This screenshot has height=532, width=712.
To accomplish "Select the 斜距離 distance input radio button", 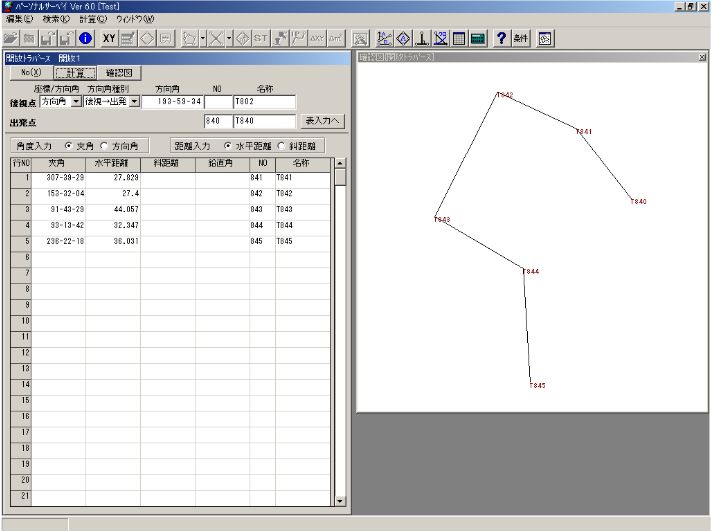I will click(x=281, y=145).
